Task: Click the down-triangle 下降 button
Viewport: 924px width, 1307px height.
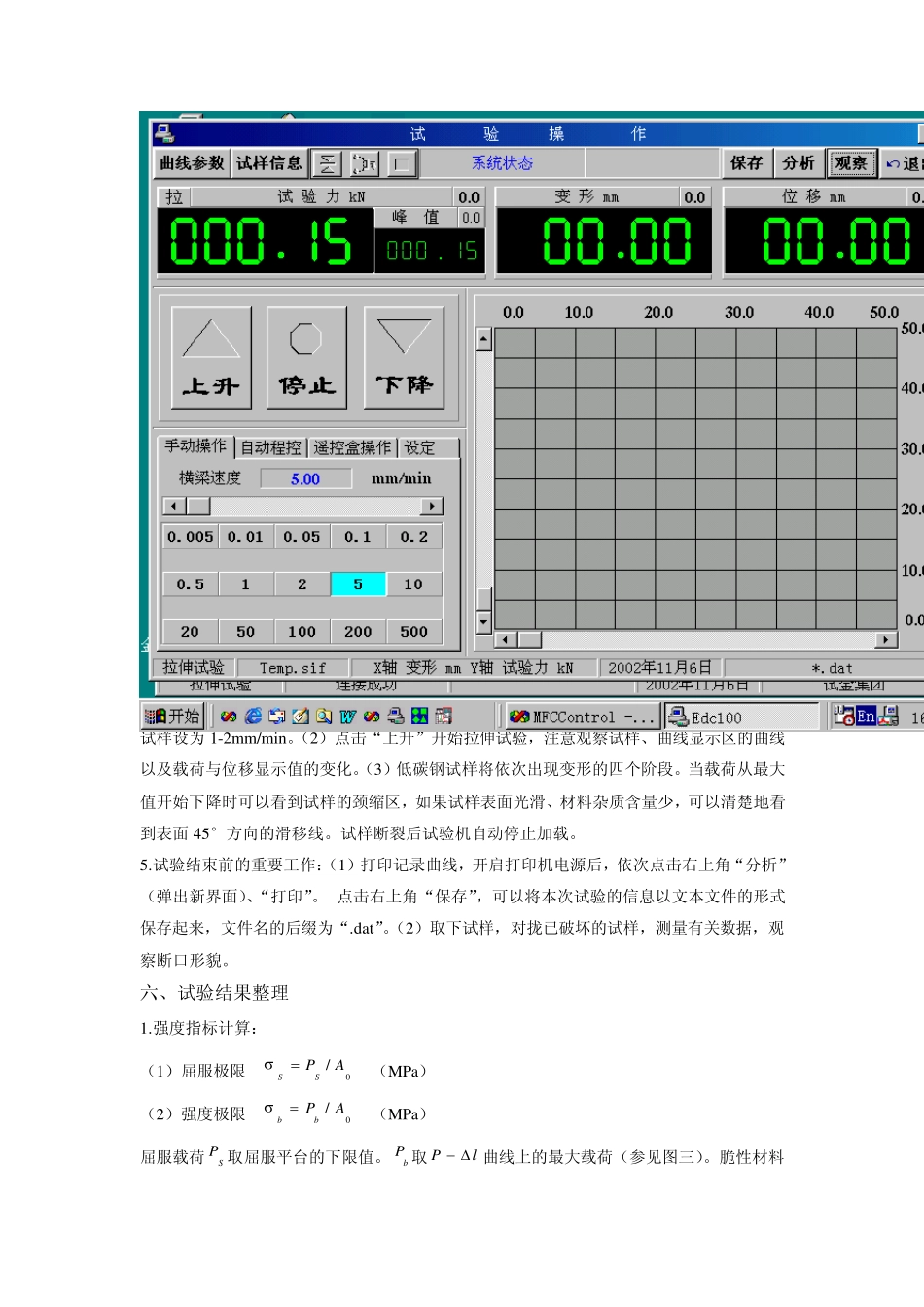Action: tap(404, 357)
